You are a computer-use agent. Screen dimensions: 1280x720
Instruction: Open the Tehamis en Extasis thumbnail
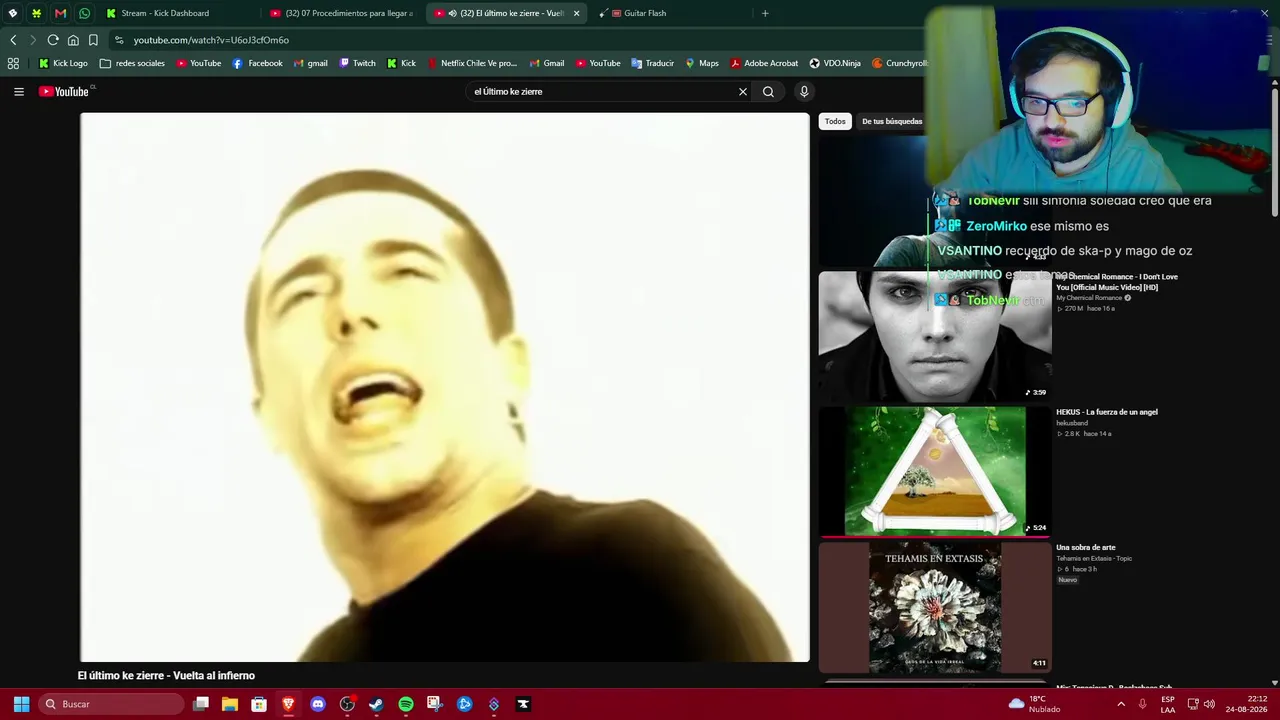(x=935, y=607)
